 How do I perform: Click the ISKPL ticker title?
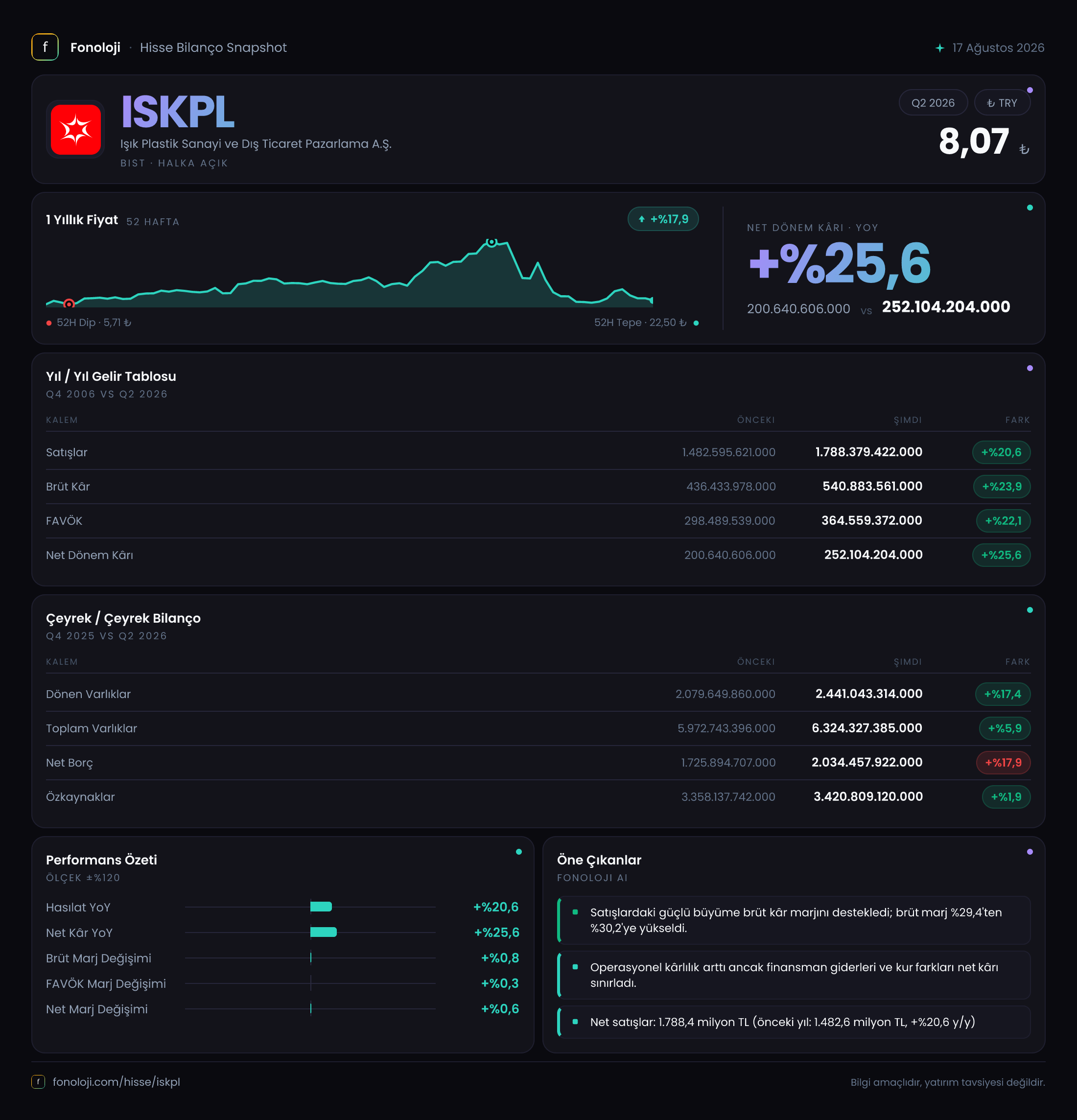[178, 113]
